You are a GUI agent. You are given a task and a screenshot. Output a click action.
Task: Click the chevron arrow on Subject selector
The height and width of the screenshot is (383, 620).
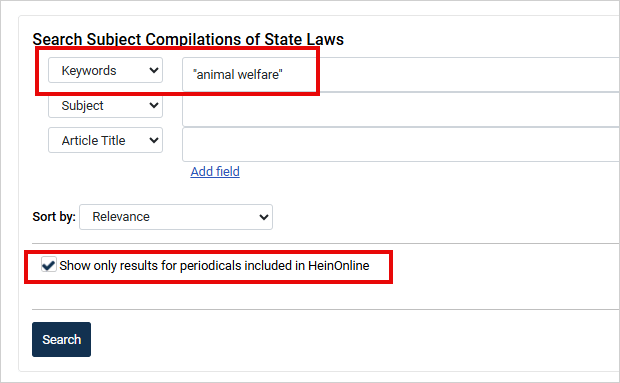[x=154, y=106]
